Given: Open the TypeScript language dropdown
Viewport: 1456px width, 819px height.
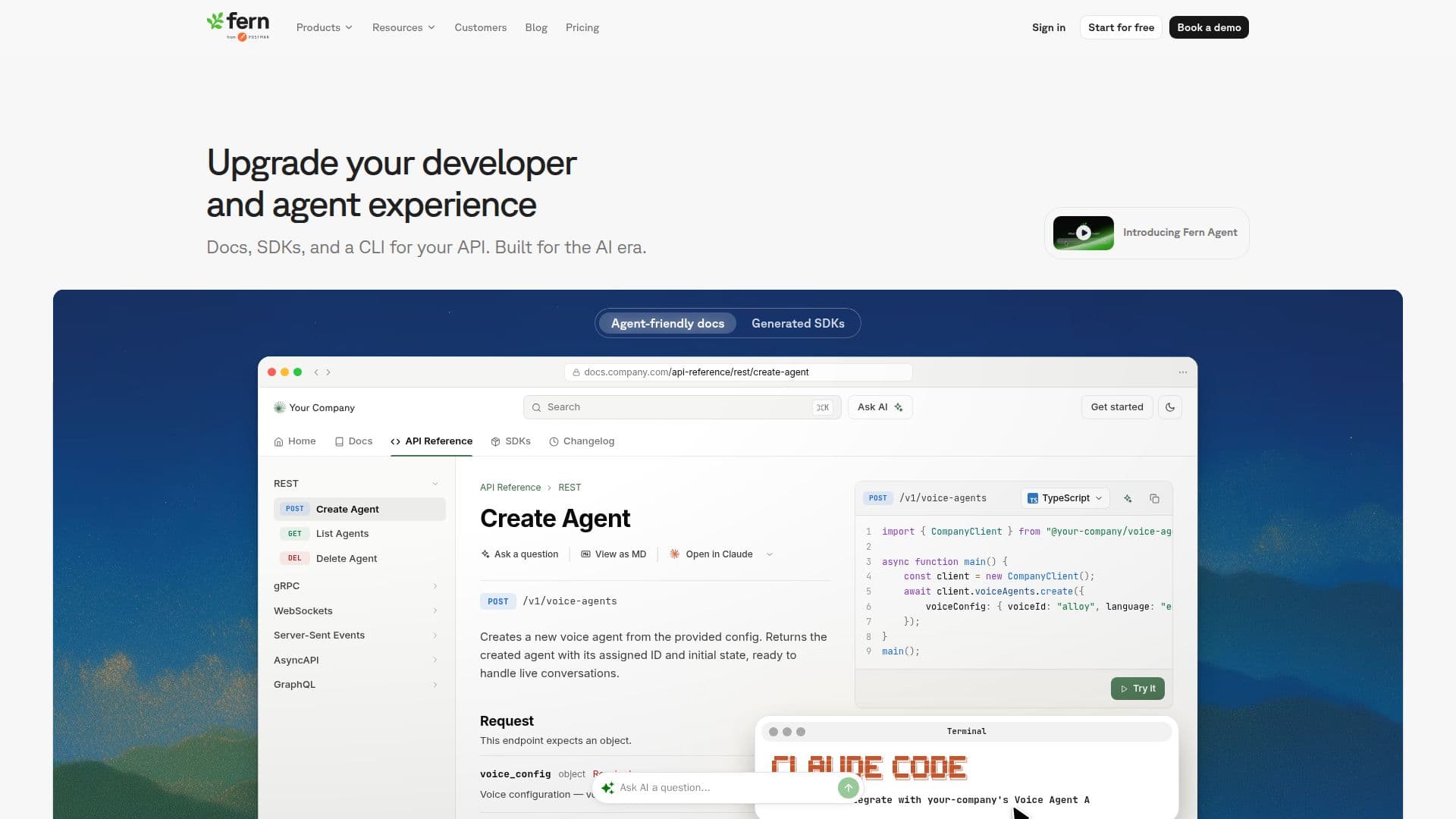Looking at the screenshot, I should tap(1065, 498).
